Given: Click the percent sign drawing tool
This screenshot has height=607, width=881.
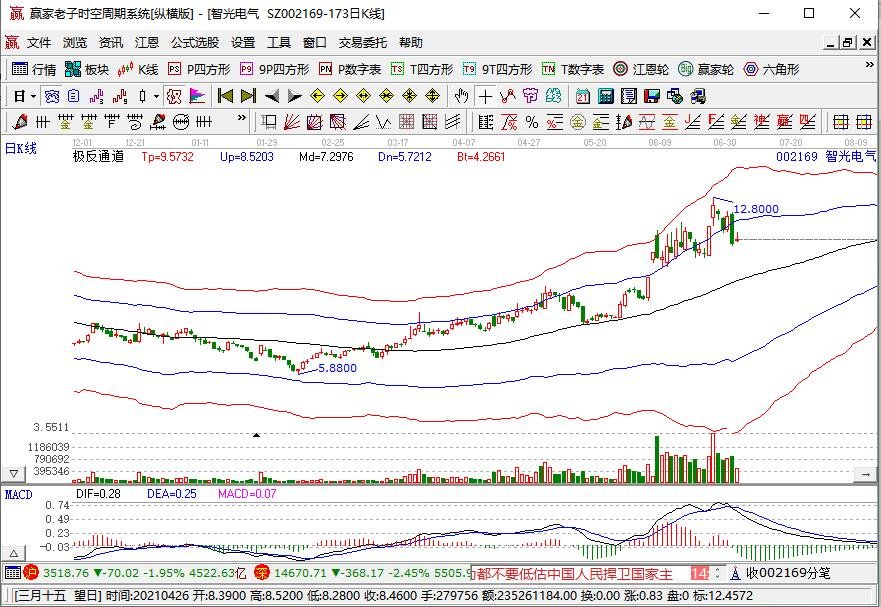Looking at the screenshot, I should click(532, 122).
